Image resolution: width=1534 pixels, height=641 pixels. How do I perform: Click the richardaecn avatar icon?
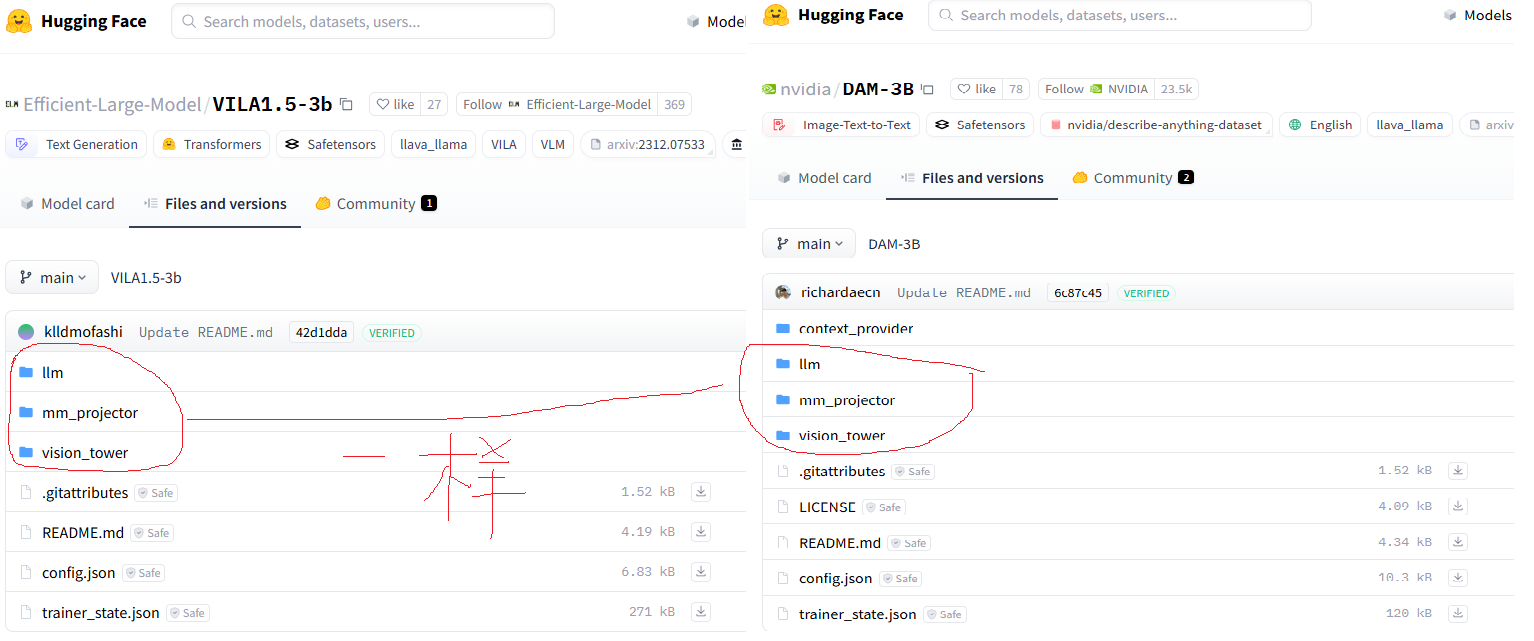(783, 293)
